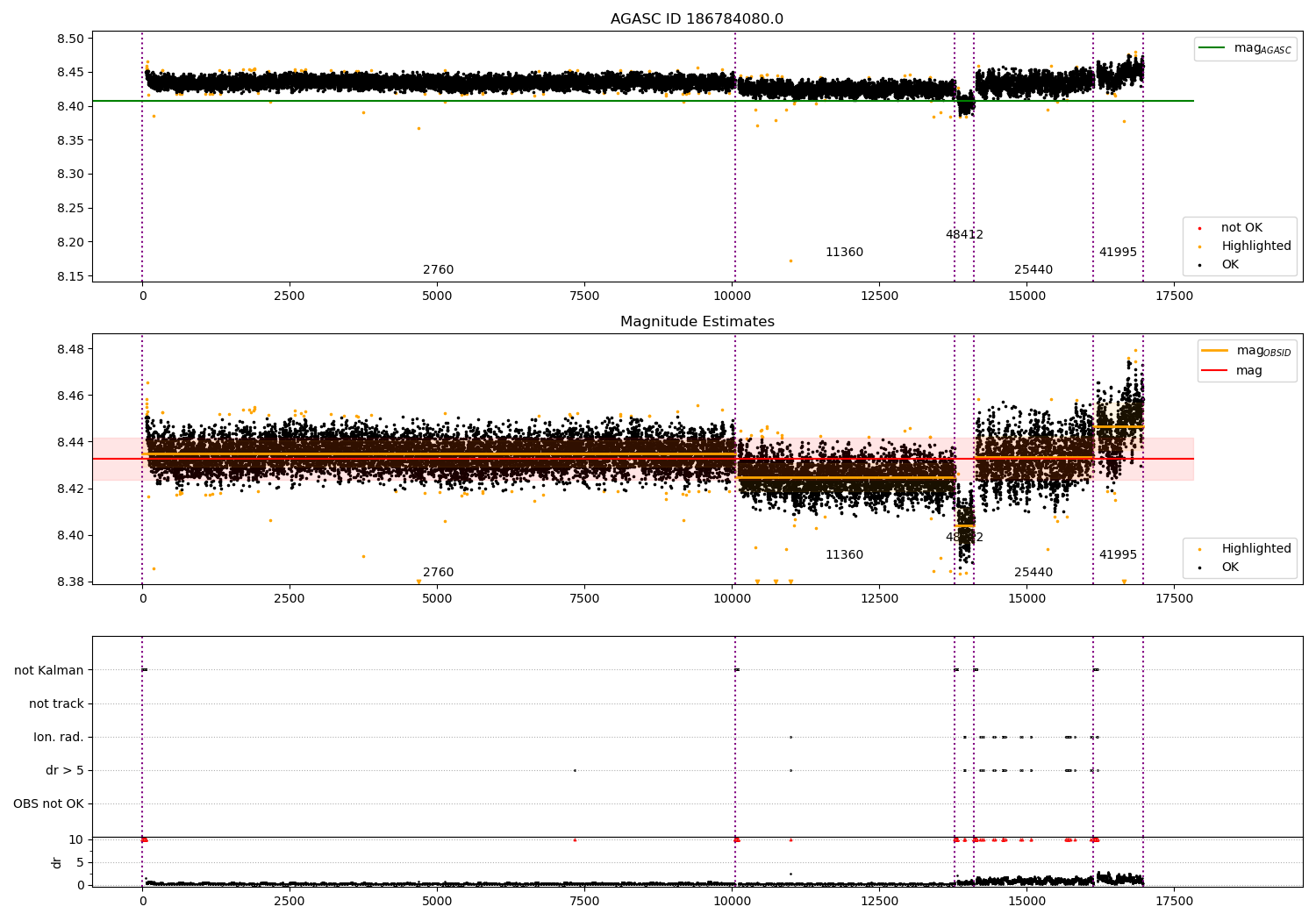Click the 'Magnitude Estimates' plot title
This screenshot has width=1316, height=921.
[x=697, y=322]
